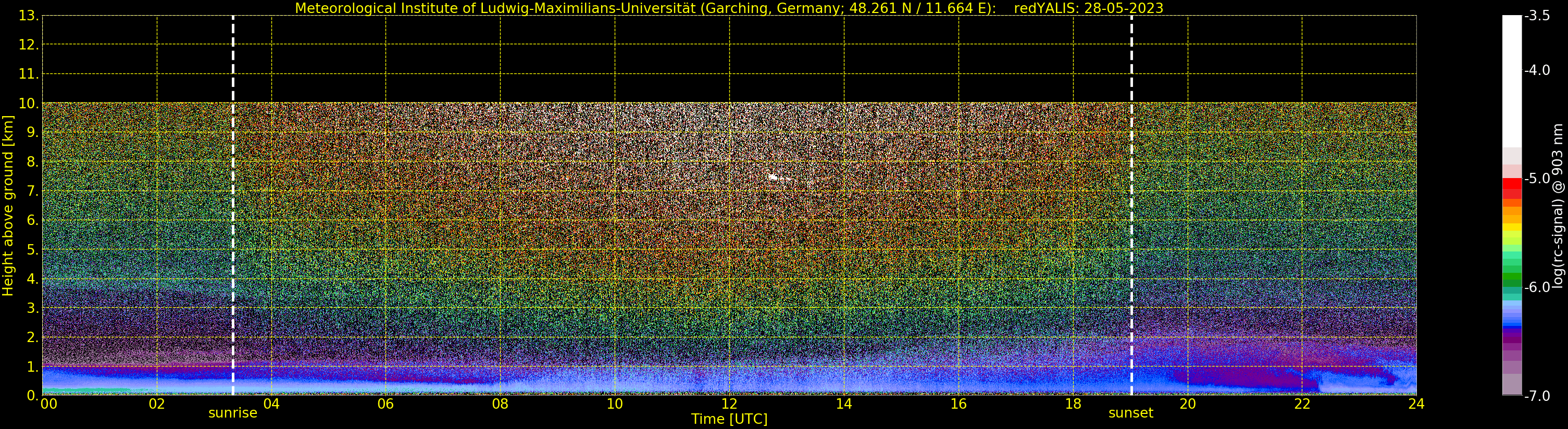Click the height tick label '13.'

click(29, 16)
